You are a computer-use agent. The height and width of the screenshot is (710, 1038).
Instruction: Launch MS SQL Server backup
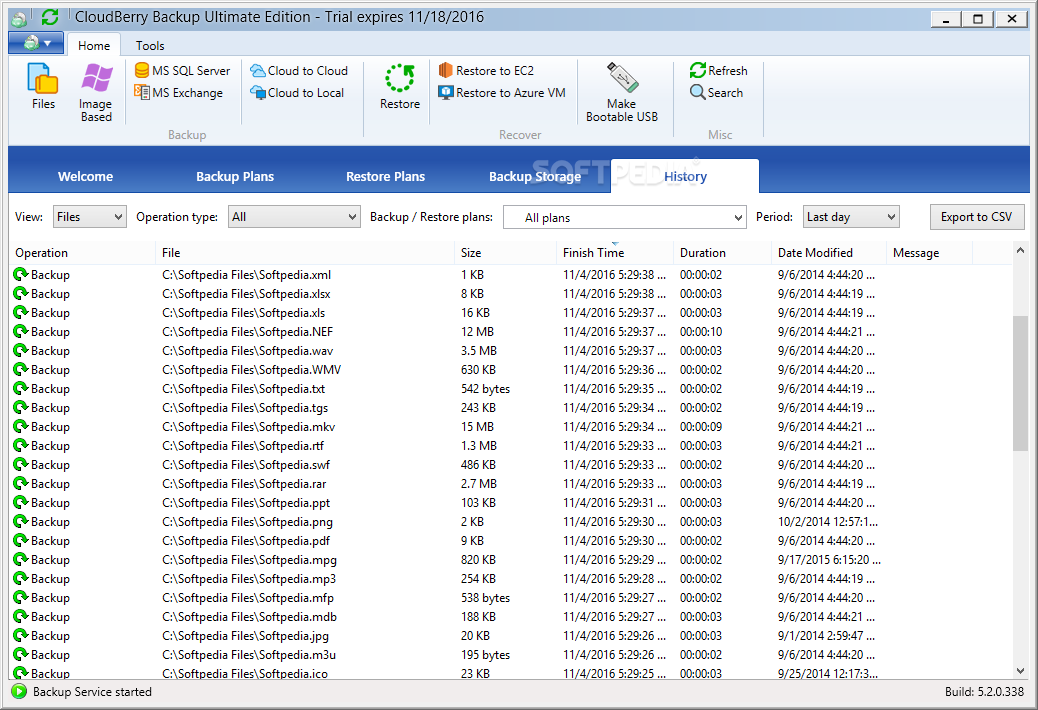pos(182,70)
